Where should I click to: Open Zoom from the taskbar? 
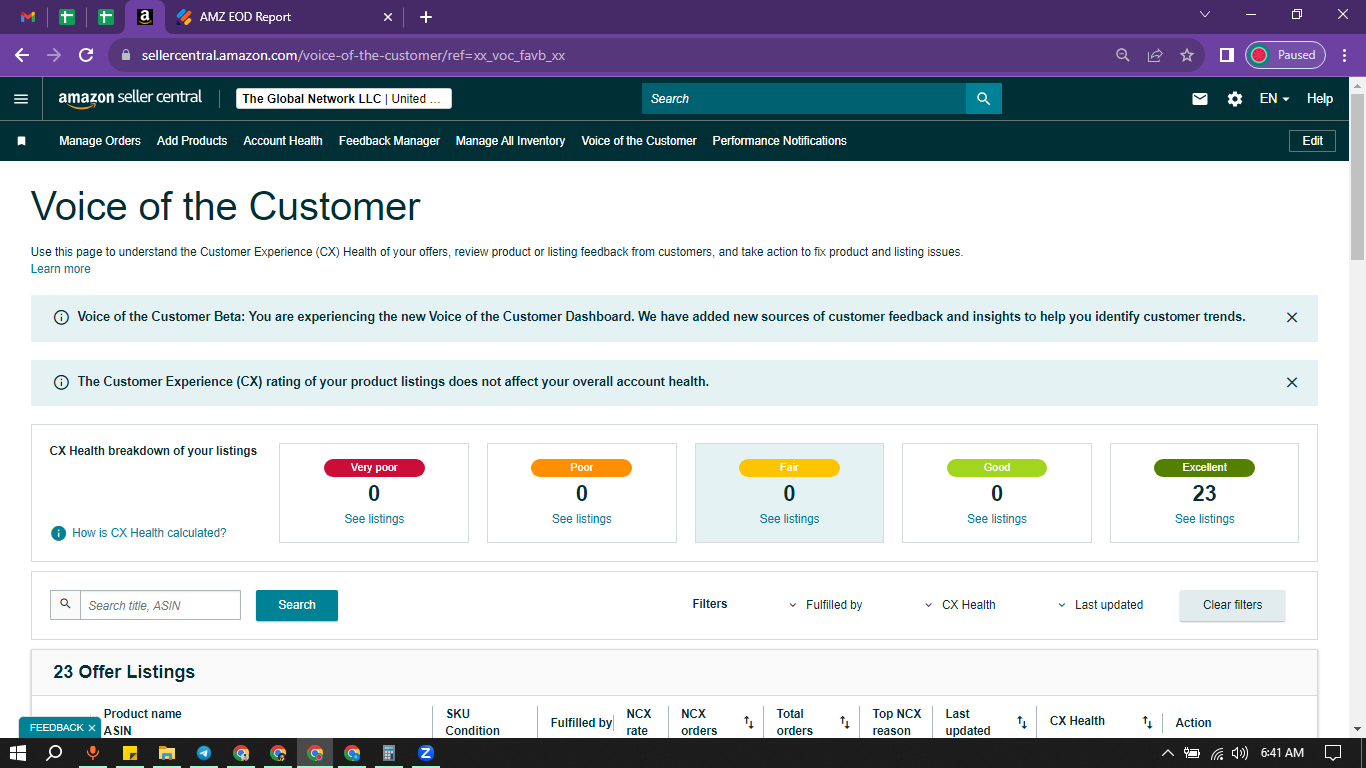pos(426,753)
